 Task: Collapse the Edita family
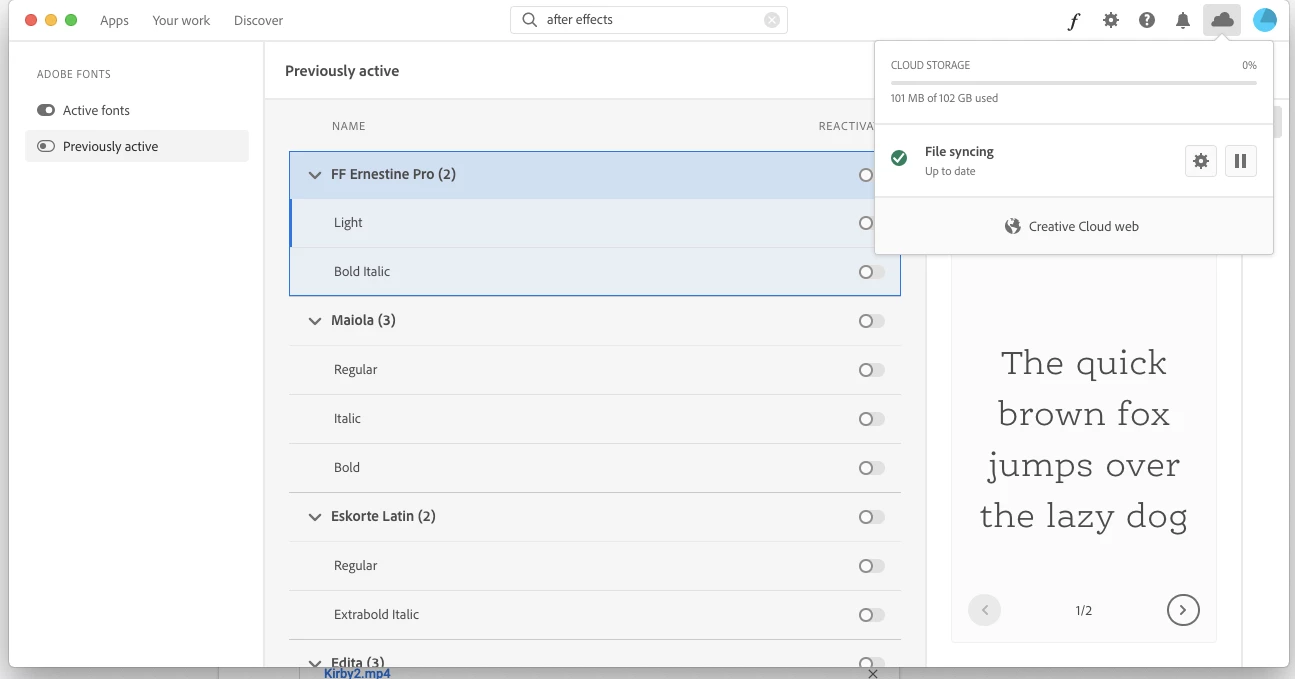pos(315,663)
